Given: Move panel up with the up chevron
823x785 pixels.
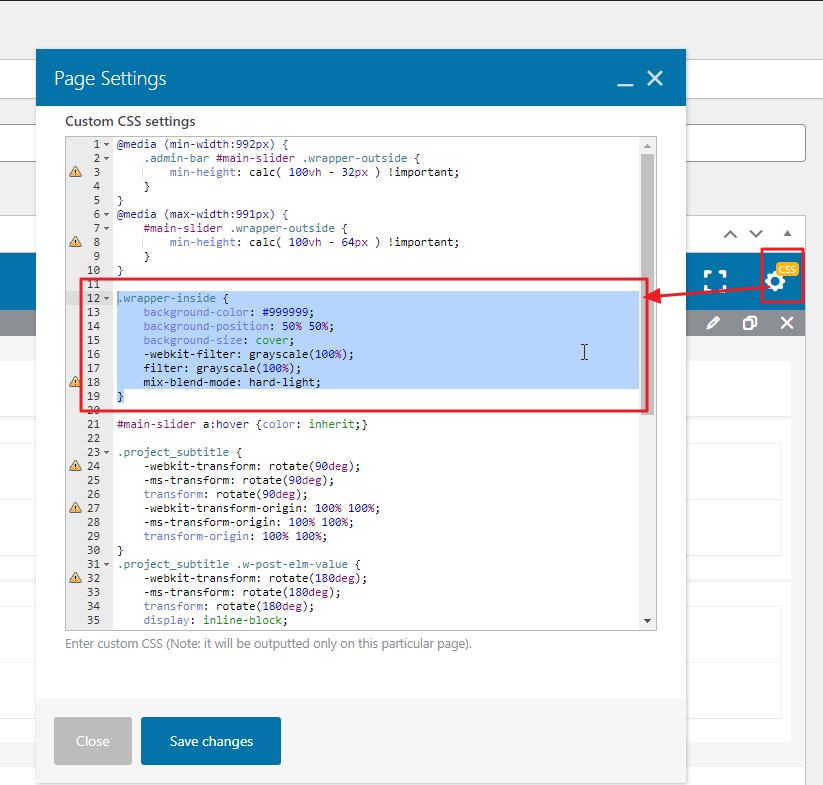Looking at the screenshot, I should [x=730, y=234].
